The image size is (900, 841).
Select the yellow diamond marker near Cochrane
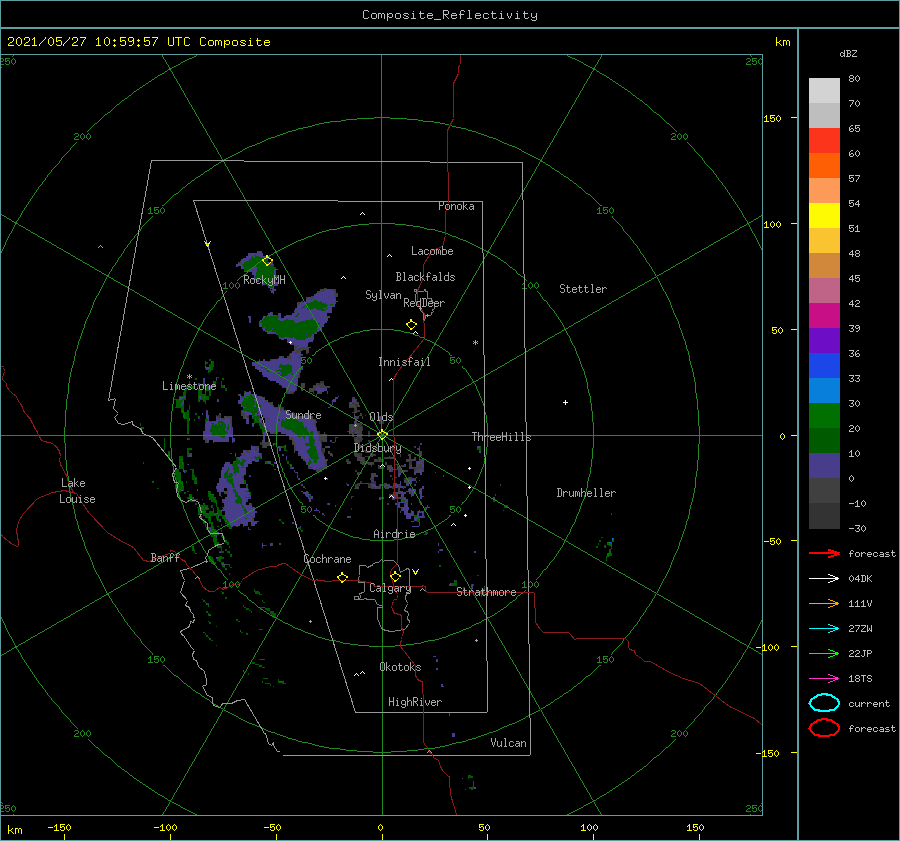coord(342,577)
